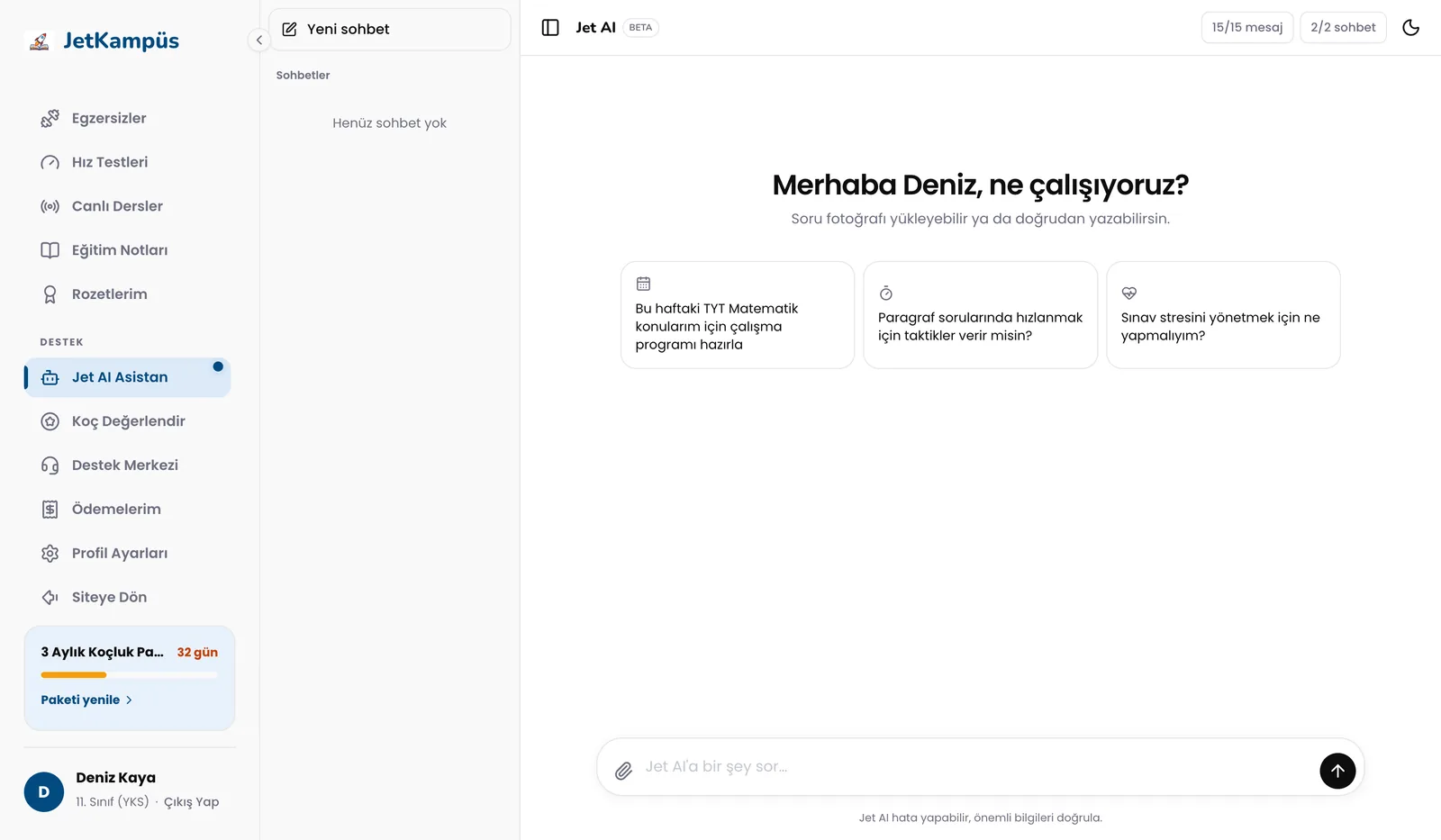The width and height of the screenshot is (1441, 840).
Task: Go to Canlı Dersler
Action: tap(128, 206)
